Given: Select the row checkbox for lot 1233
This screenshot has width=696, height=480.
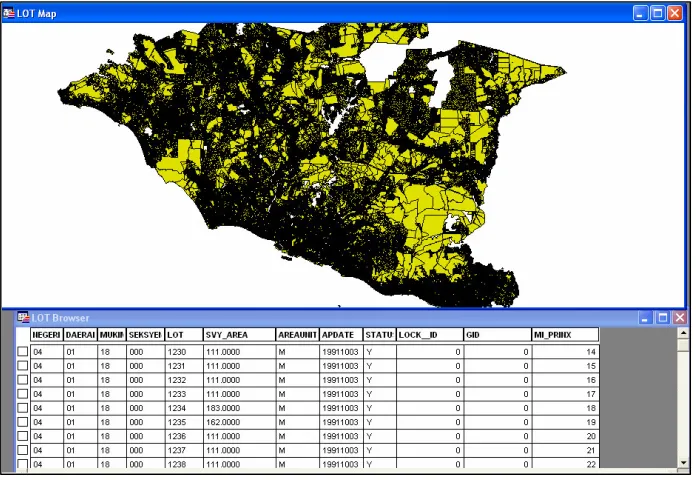Looking at the screenshot, I should [x=23, y=394].
